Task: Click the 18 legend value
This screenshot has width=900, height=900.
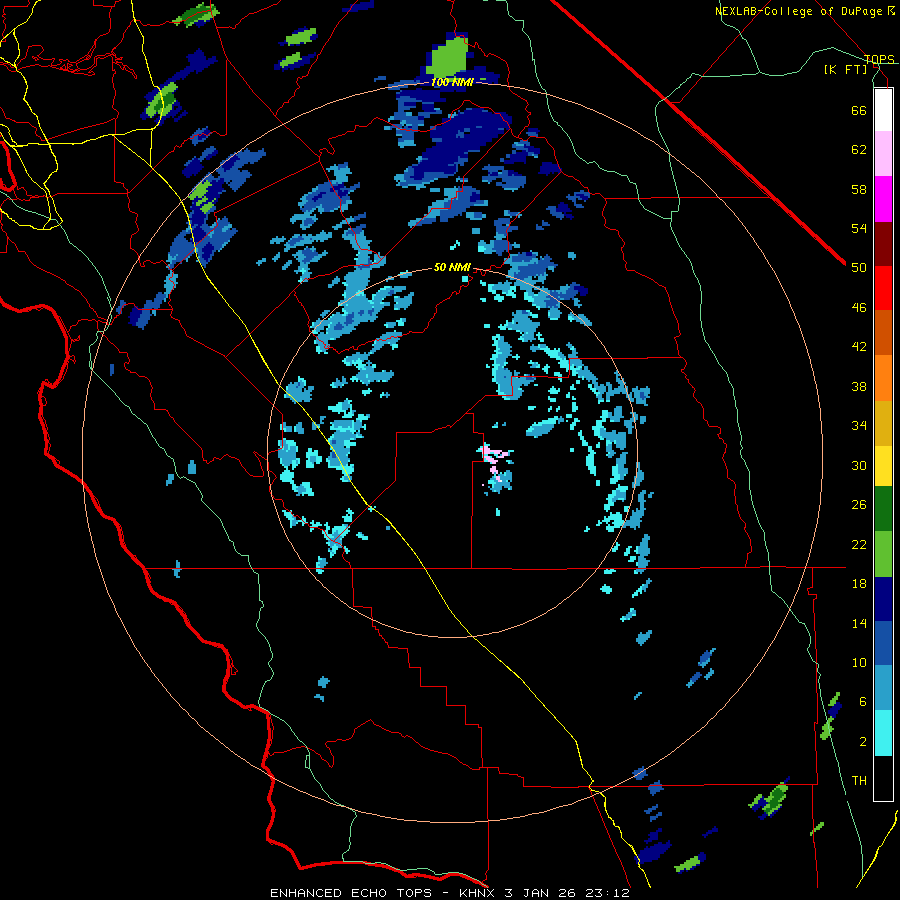Action: 859,584
